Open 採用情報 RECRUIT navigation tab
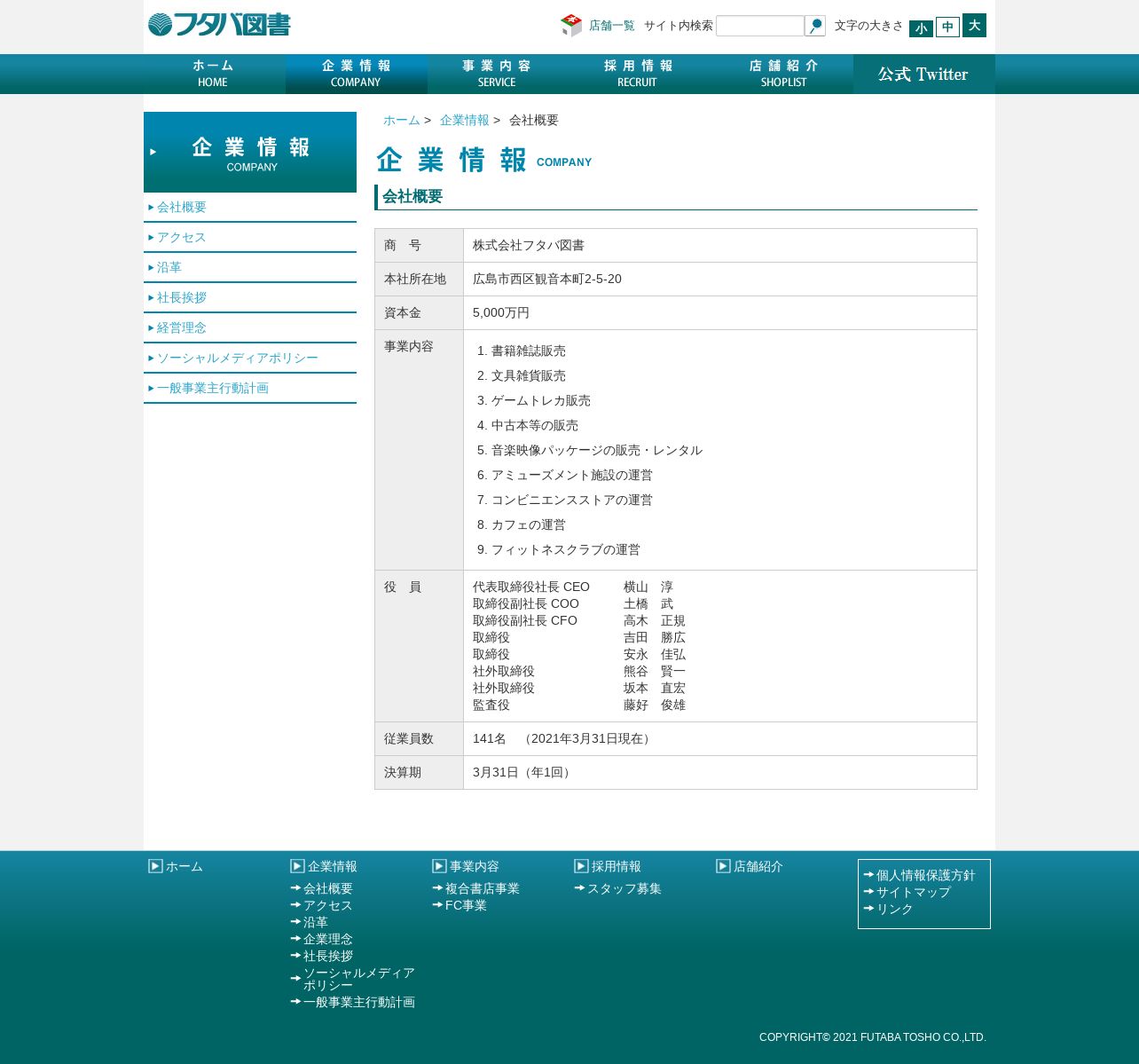This screenshot has height=1064, width=1139. pos(640,74)
